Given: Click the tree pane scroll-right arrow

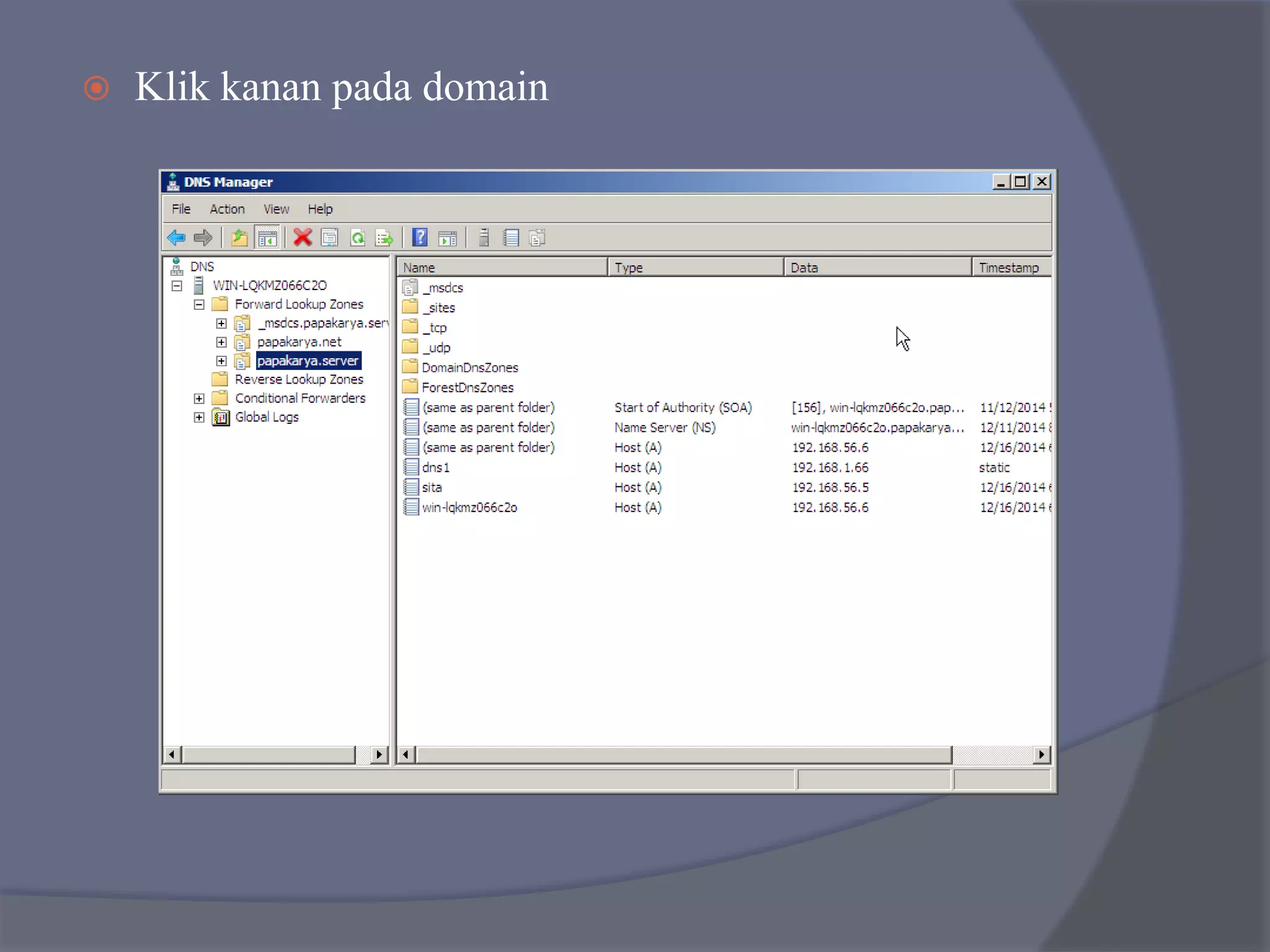Looking at the screenshot, I should click(379, 754).
